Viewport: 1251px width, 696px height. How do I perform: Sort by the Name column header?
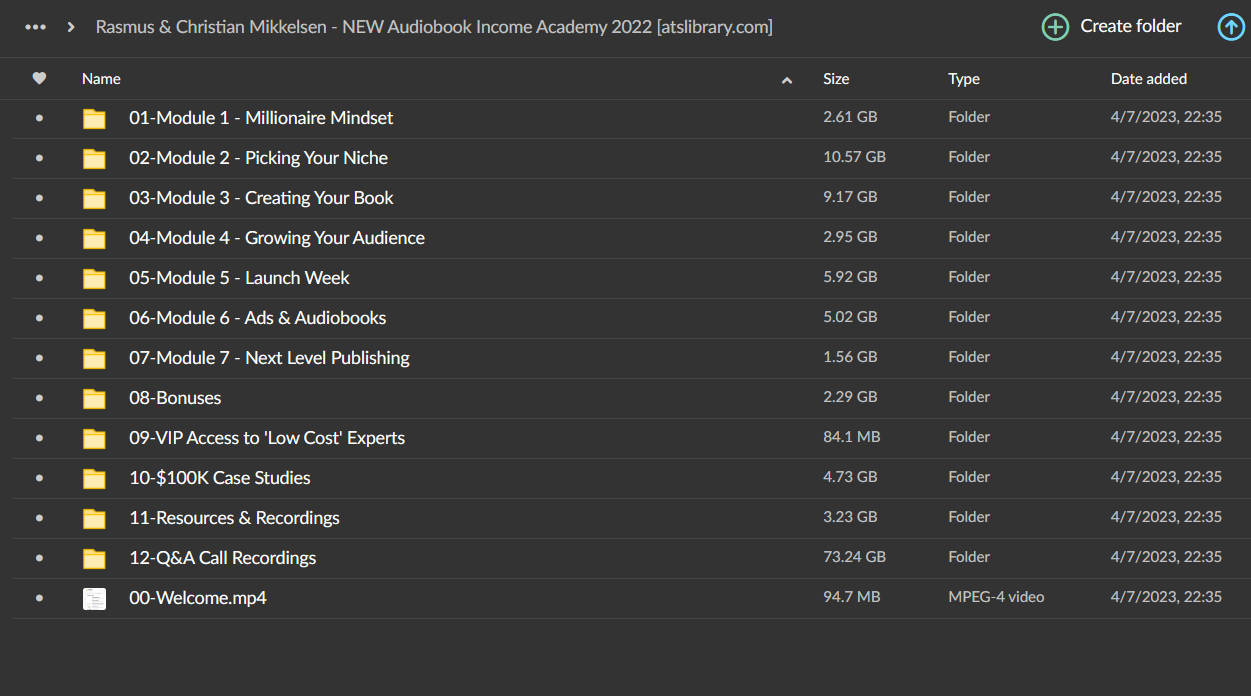click(101, 79)
